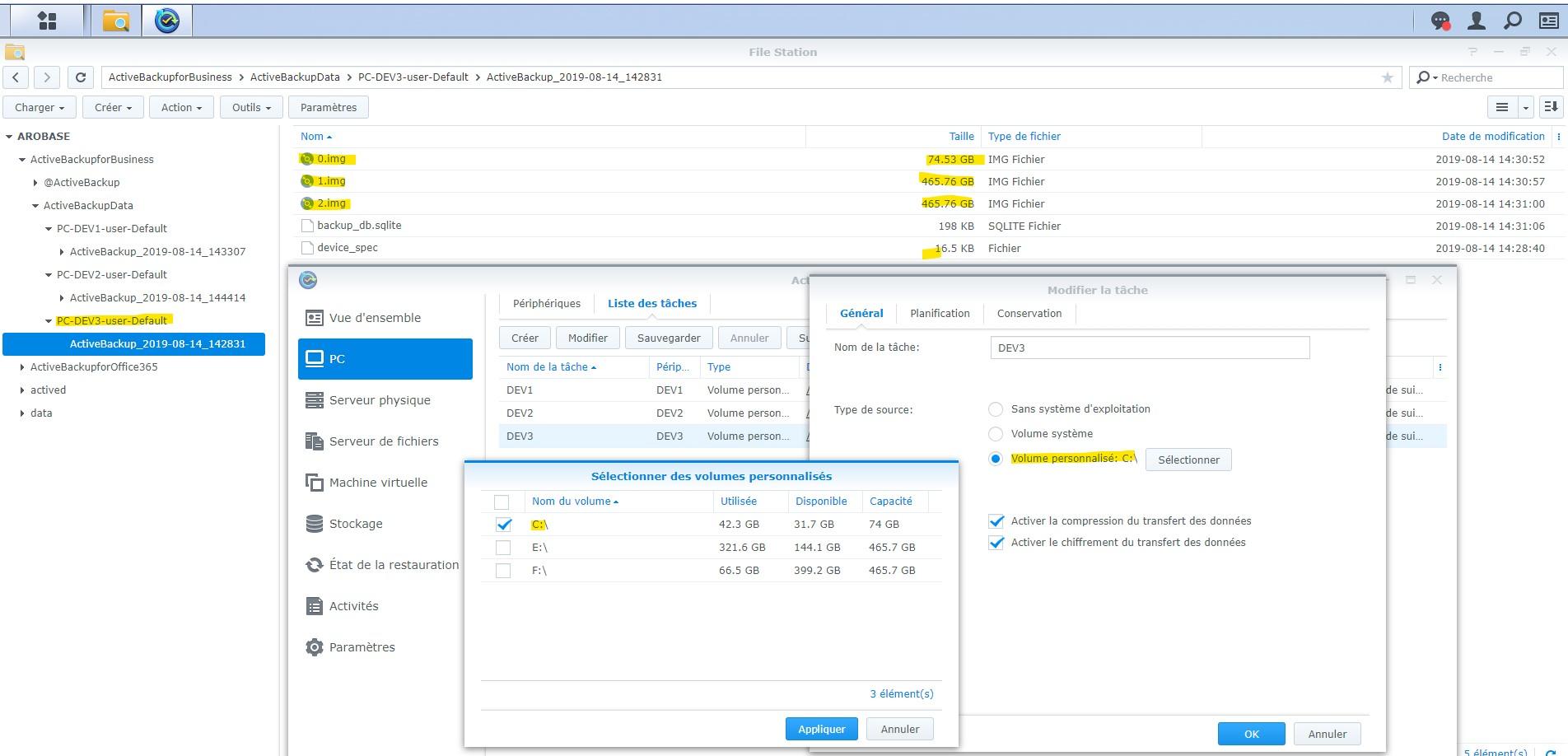
Task: Open Activités section
Action: [x=385, y=606]
